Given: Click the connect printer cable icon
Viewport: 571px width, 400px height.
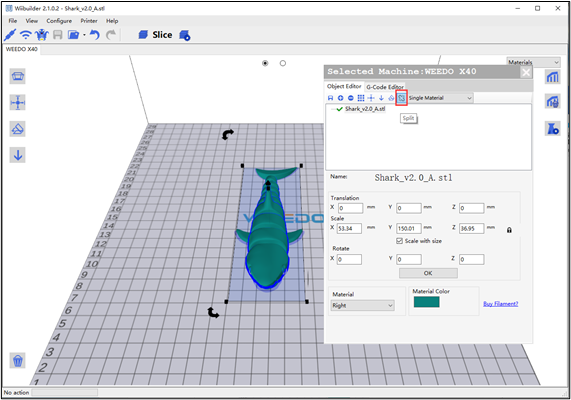Looking at the screenshot, I should [x=10, y=35].
